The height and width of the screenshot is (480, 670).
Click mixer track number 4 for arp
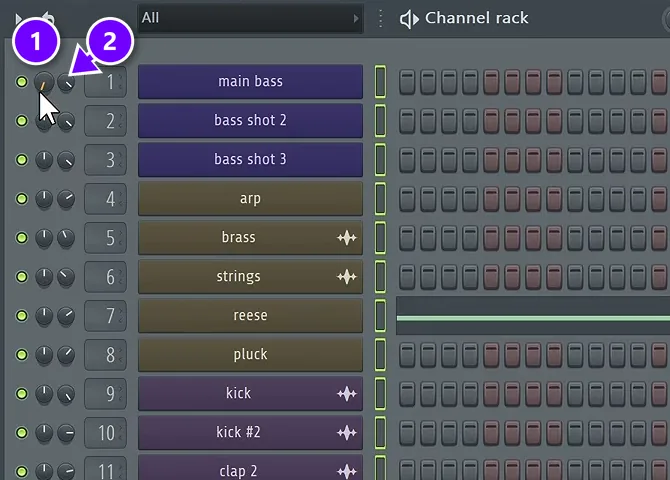(x=106, y=199)
